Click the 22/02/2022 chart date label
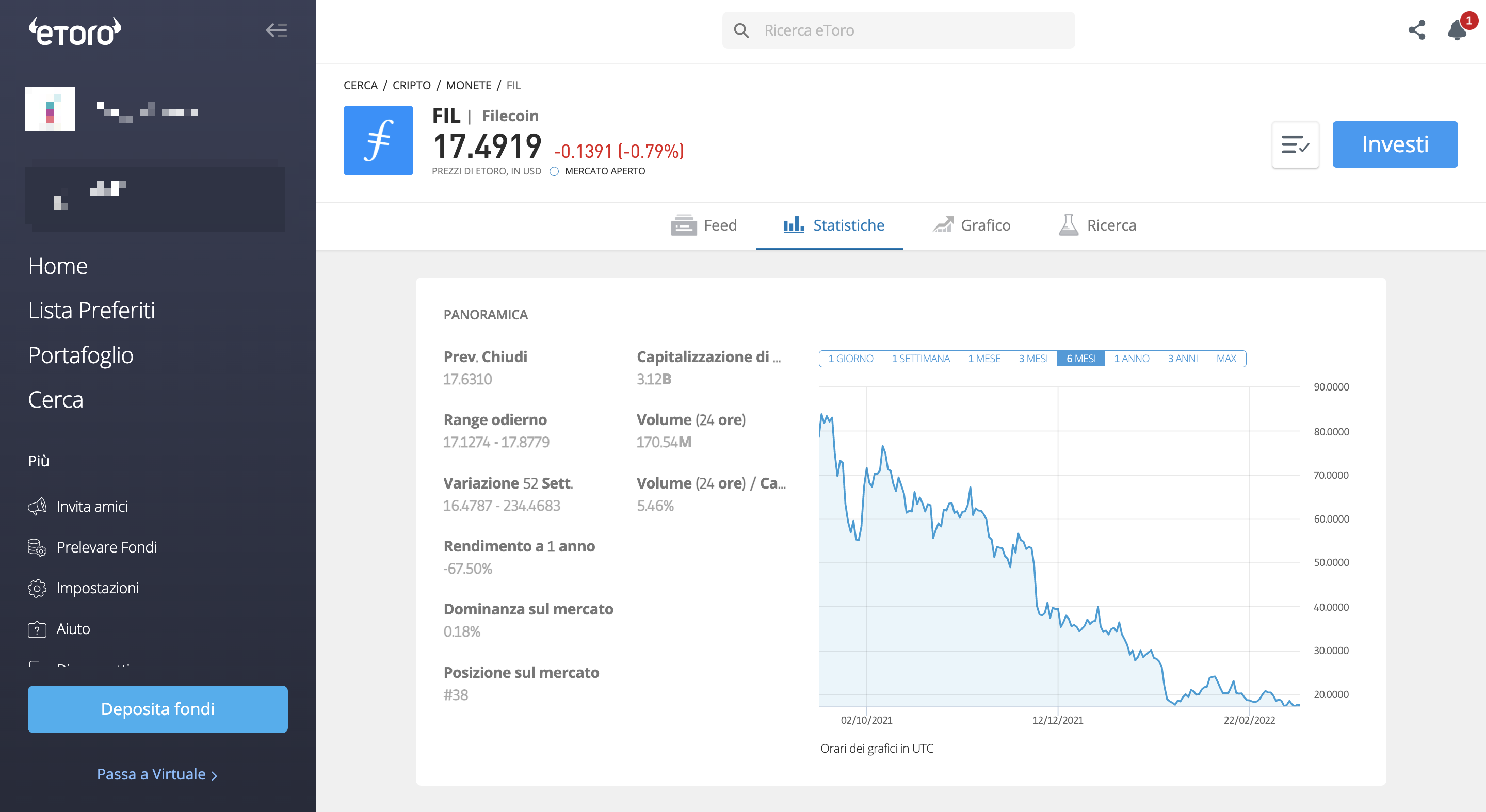 click(1250, 720)
